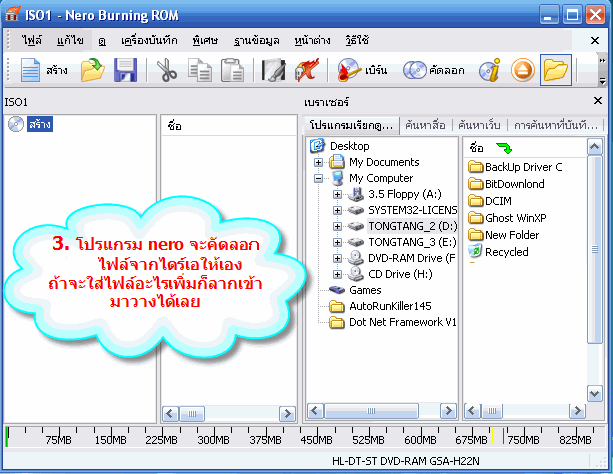Open the ฐานข้อมูล (Database) menu
Screen dimensions: 613x474
[256, 40]
